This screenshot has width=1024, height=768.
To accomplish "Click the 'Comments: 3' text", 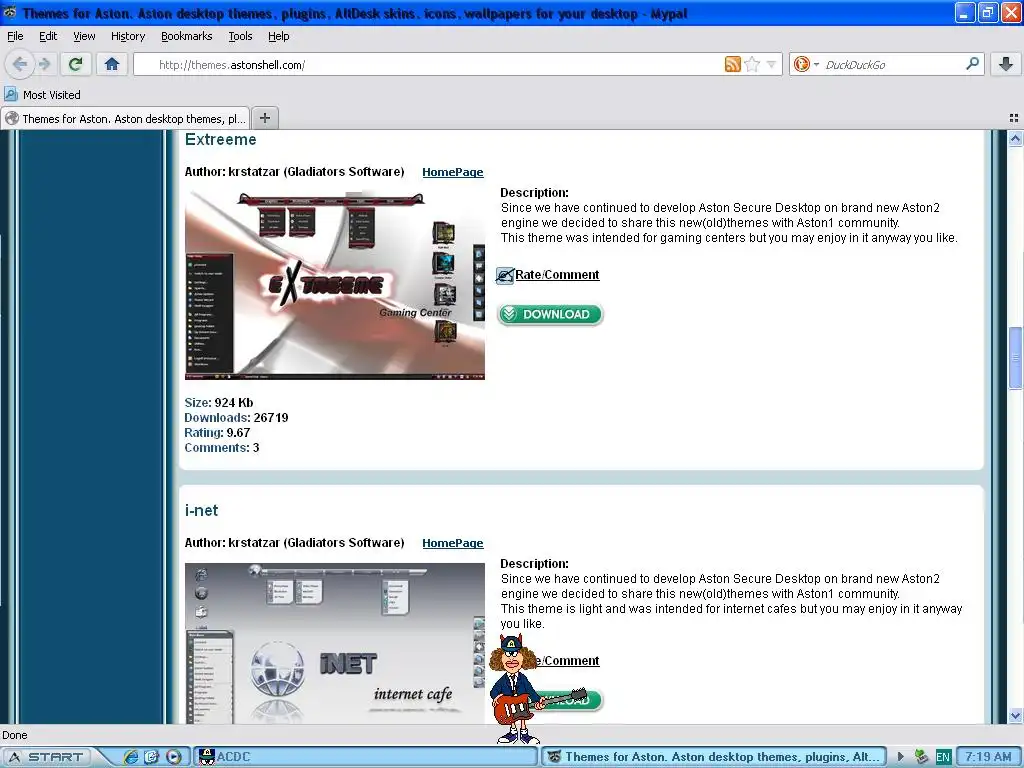I will click(221, 448).
